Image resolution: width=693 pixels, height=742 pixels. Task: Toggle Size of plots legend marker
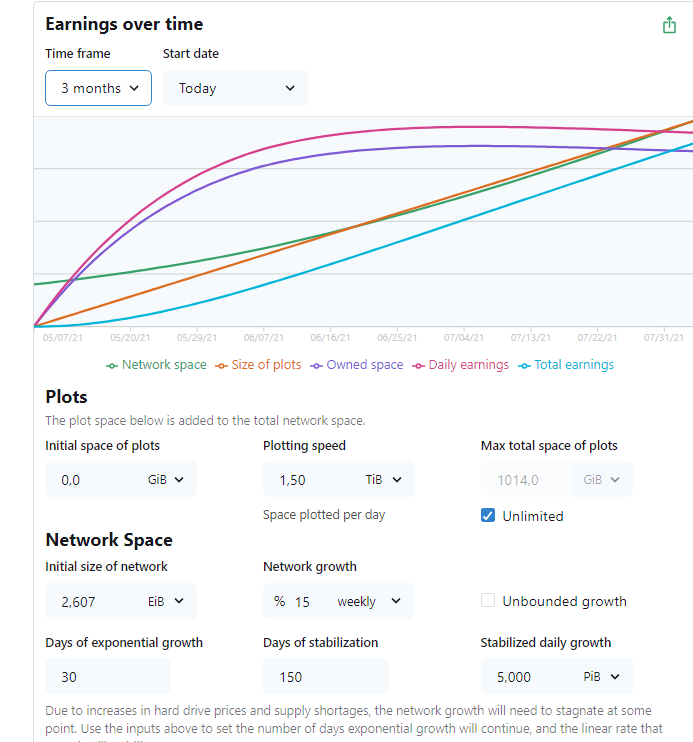coord(222,365)
